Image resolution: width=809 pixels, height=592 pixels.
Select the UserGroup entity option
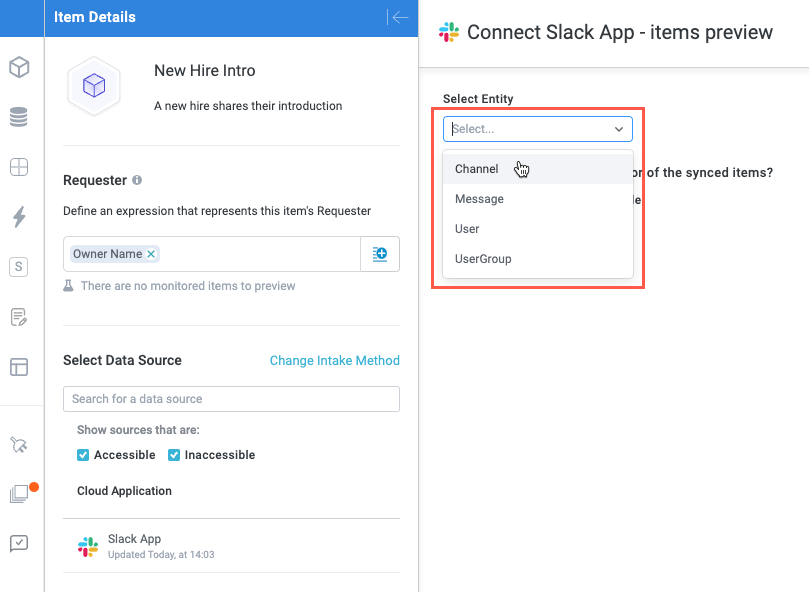(483, 259)
